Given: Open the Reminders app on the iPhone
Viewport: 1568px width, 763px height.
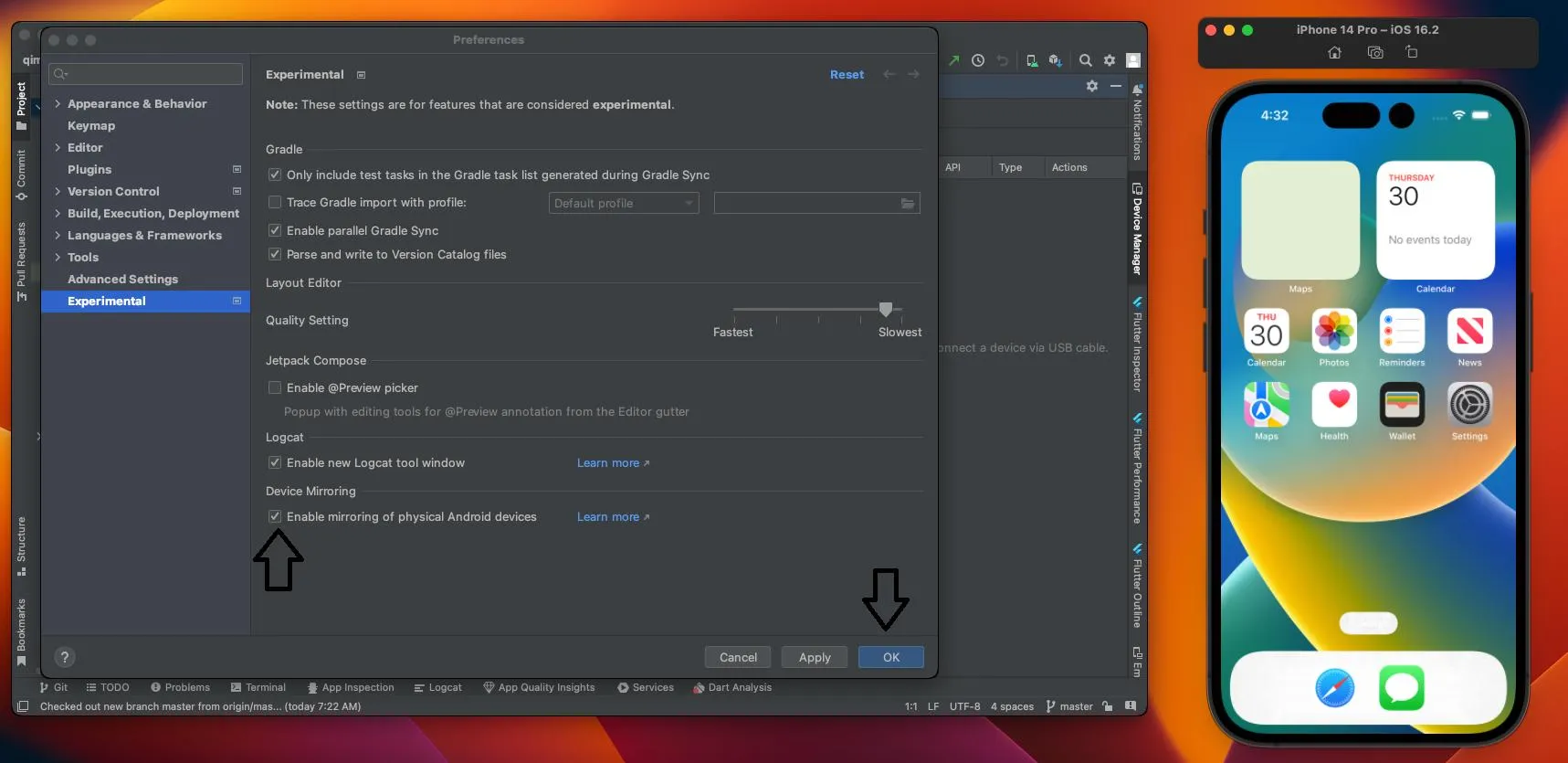Looking at the screenshot, I should pyautogui.click(x=1402, y=331).
